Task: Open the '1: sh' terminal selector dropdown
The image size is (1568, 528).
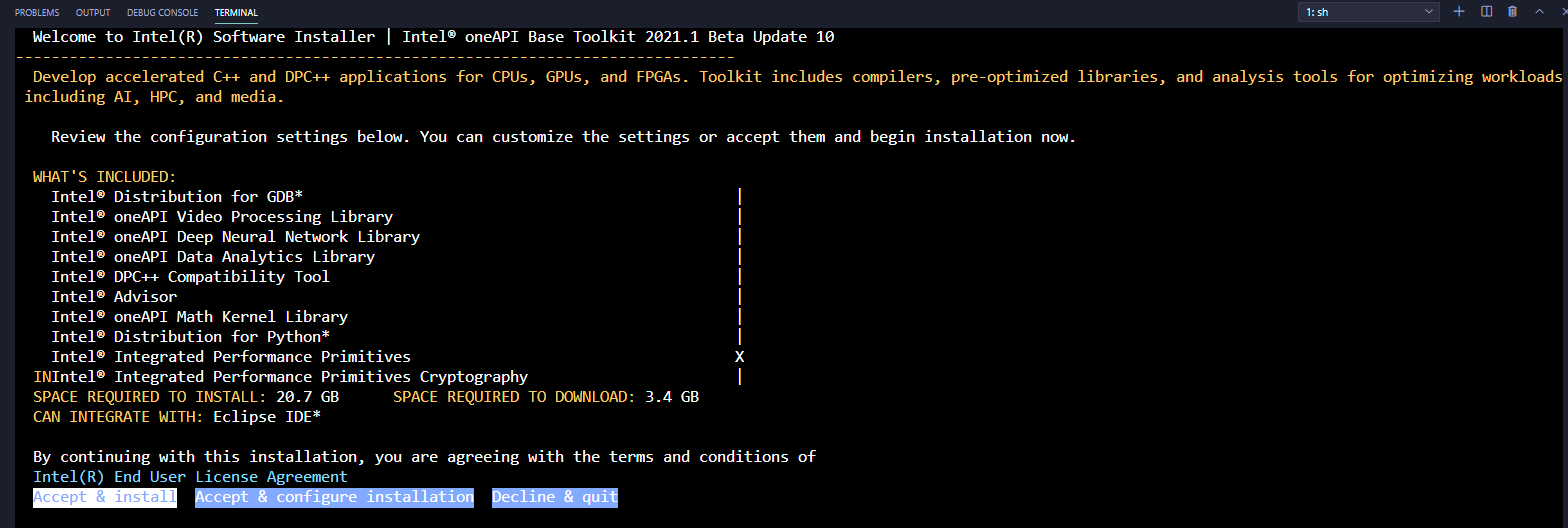Action: (x=1369, y=12)
